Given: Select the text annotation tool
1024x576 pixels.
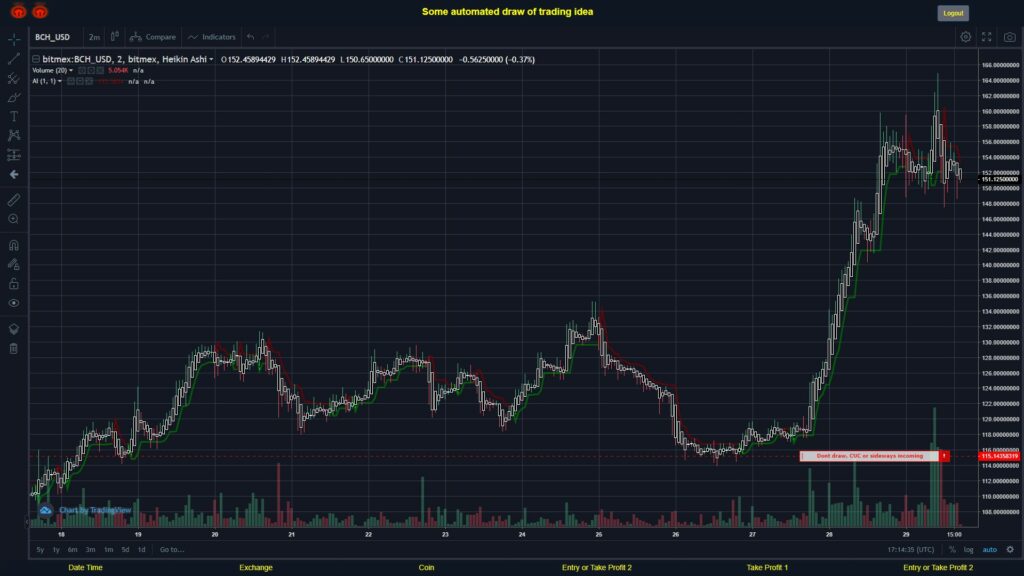Looking at the screenshot, I should pyautogui.click(x=14, y=116).
